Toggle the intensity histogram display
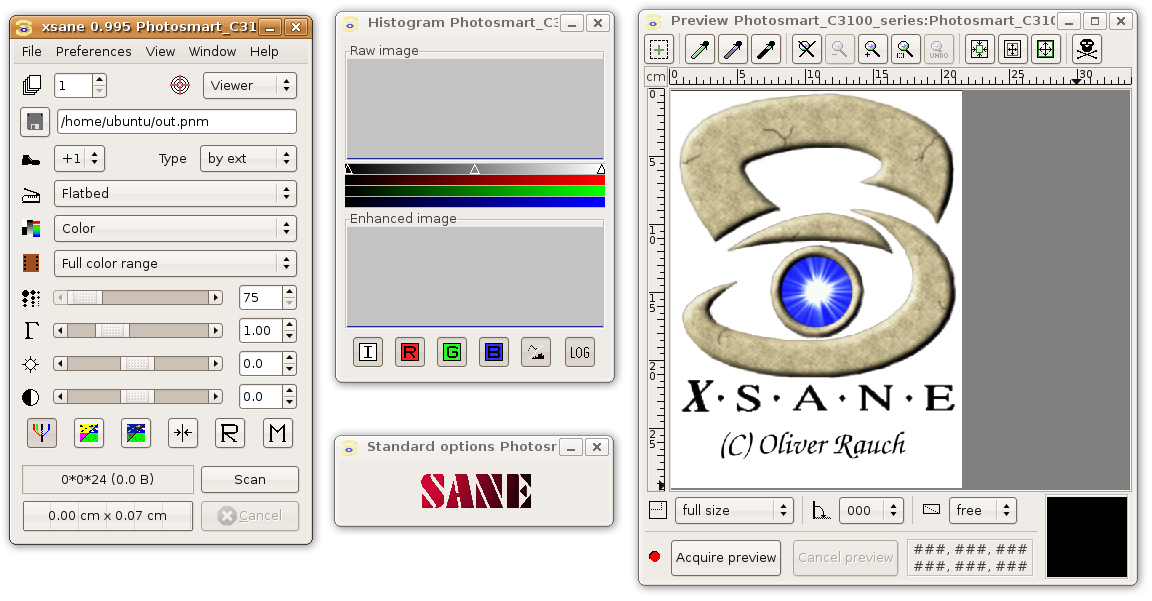The image size is (1152, 601). coord(367,352)
